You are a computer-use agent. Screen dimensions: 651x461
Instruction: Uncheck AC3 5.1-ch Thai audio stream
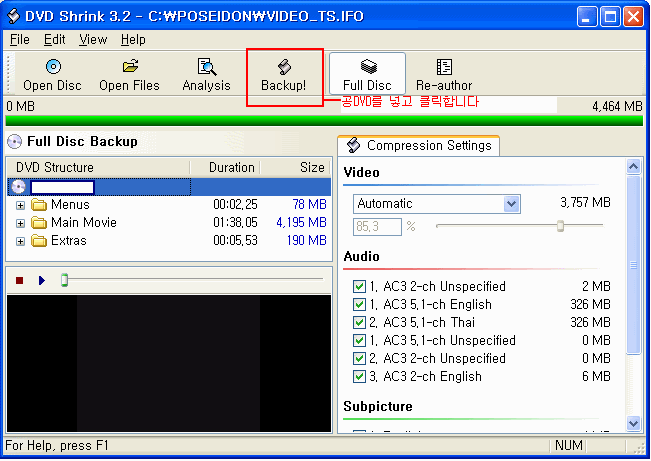coord(359,322)
